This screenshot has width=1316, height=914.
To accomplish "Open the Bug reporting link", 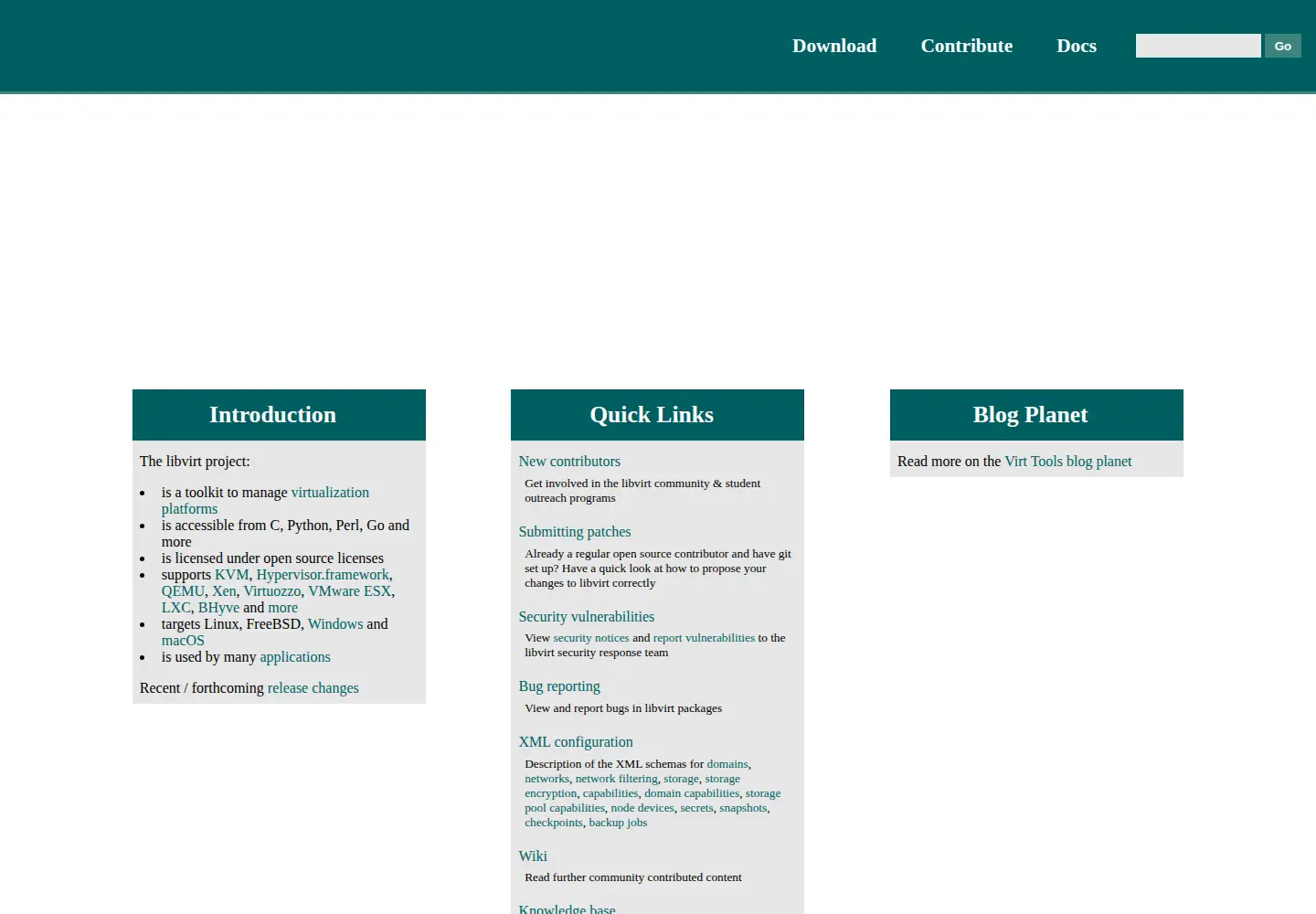I will coord(559,686).
